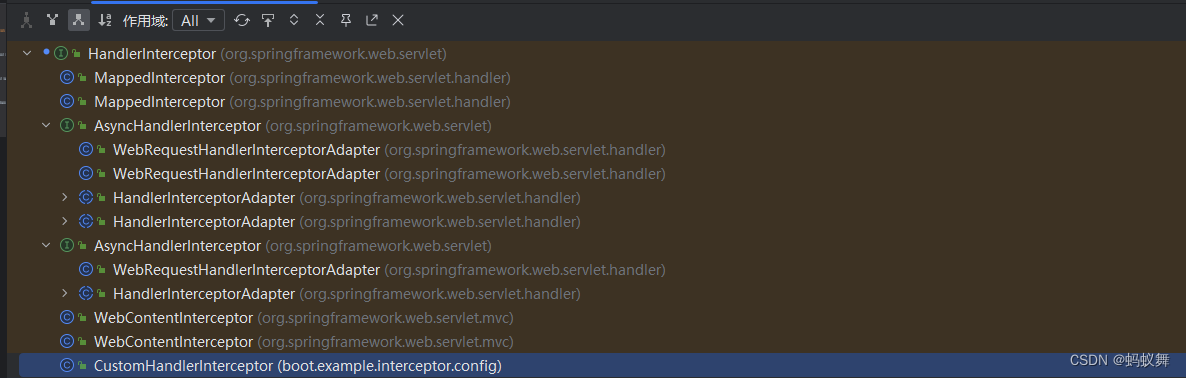1186x378 pixels.
Task: Select the last HandlerInterceptorAdapter row
Action: (602, 293)
